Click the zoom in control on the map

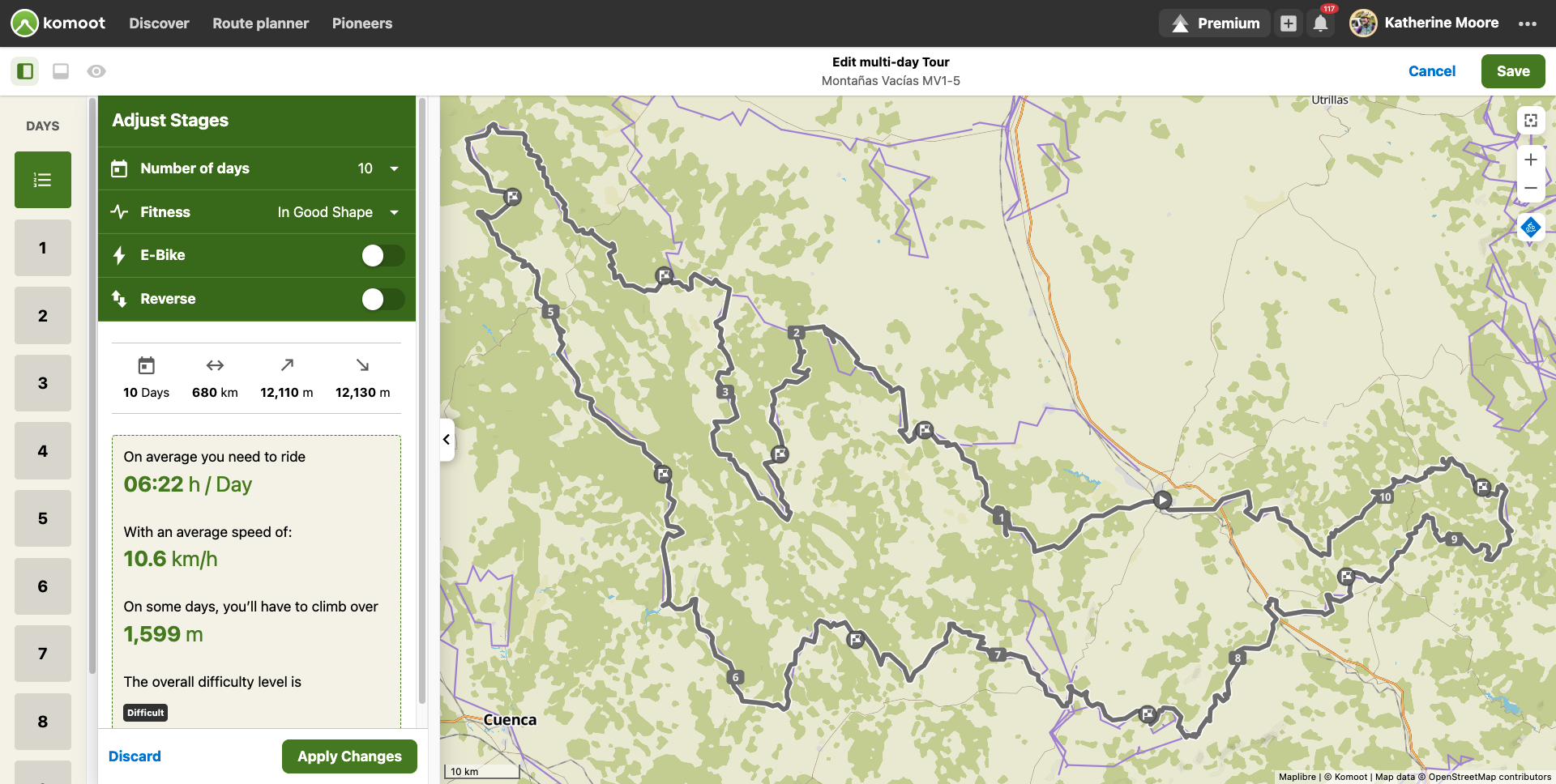click(x=1531, y=160)
